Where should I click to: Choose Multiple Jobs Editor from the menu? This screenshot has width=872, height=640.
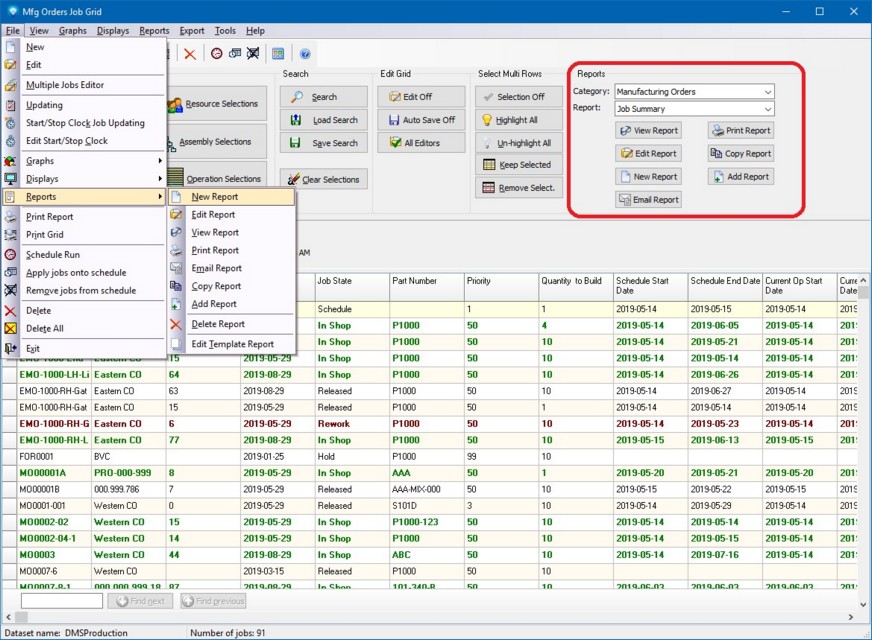tap(65, 85)
